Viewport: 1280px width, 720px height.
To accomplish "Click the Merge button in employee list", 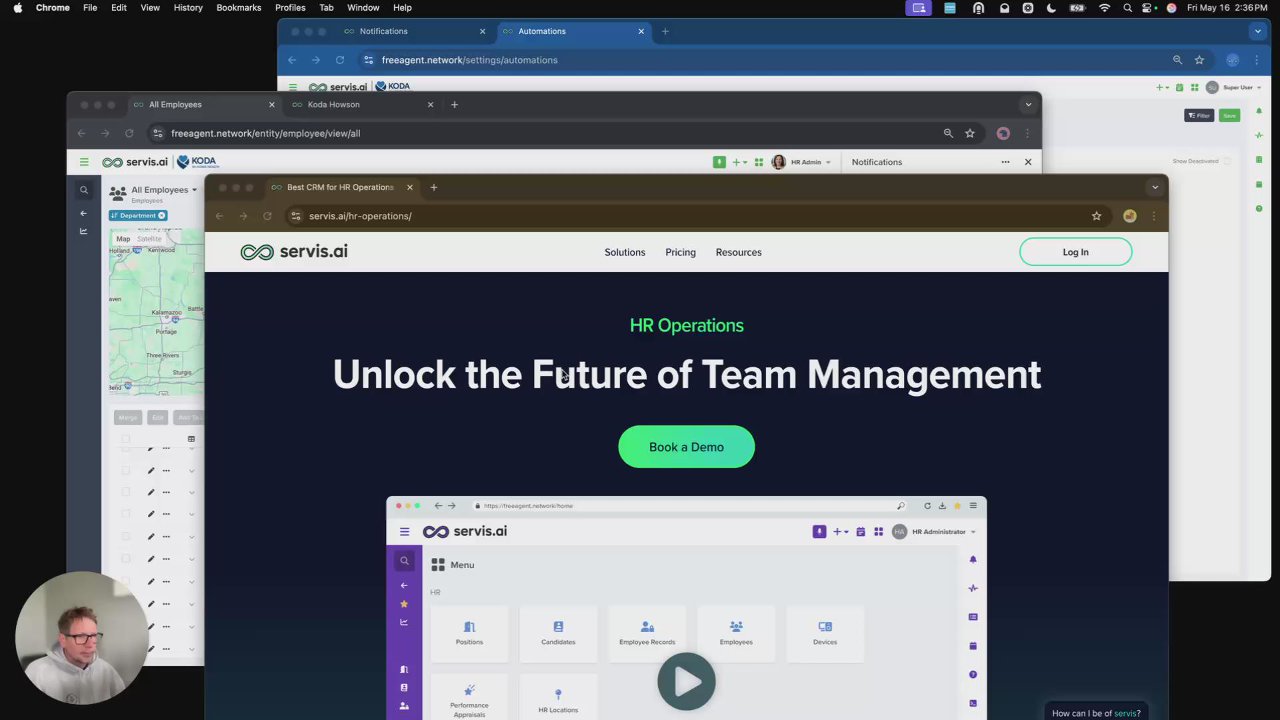I will pos(128,417).
